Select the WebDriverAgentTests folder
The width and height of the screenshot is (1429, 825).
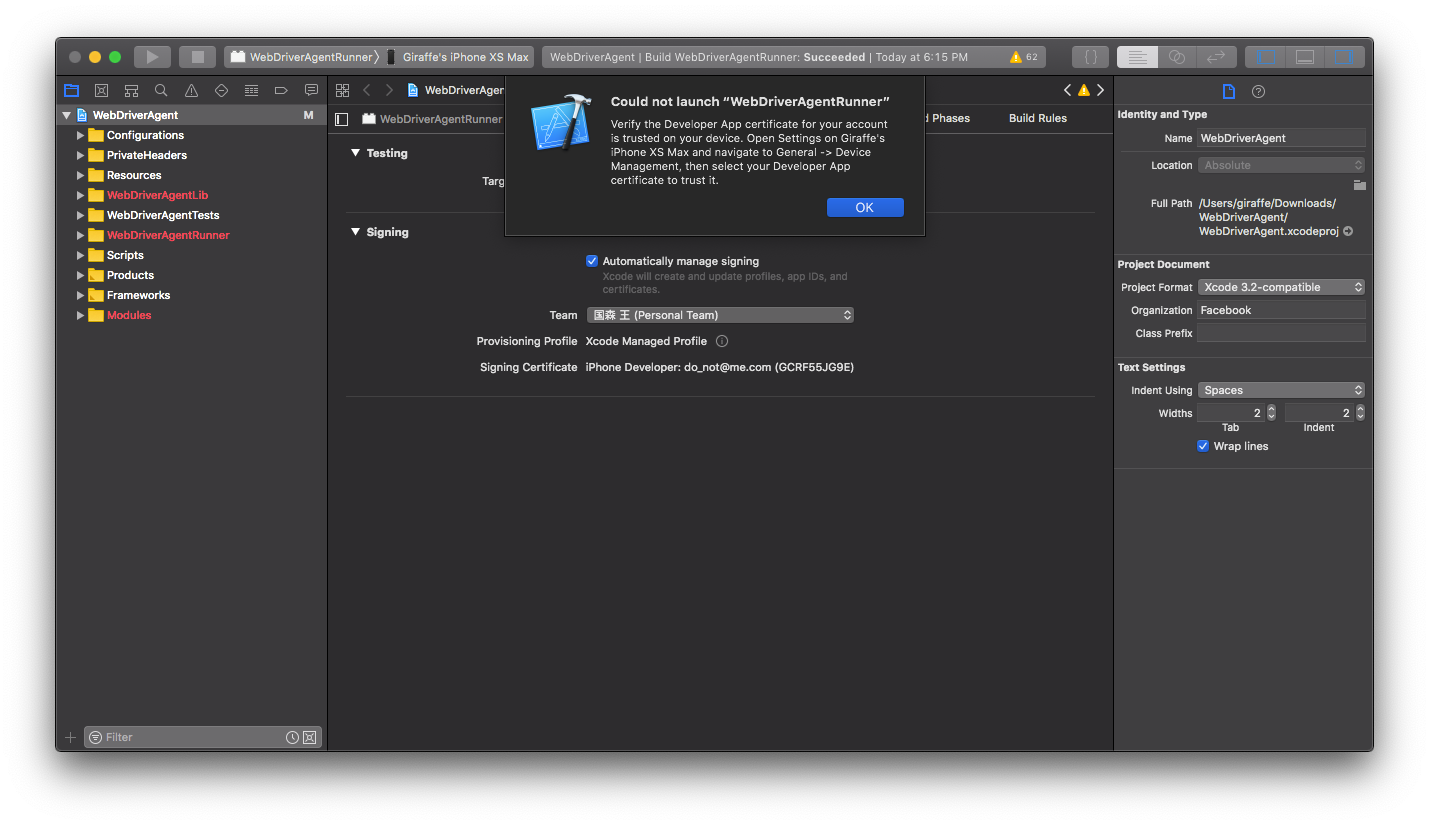163,215
